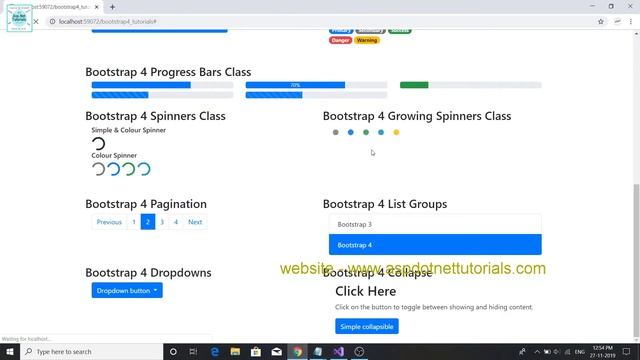Stop page loading with the X button

[x=36, y=22]
